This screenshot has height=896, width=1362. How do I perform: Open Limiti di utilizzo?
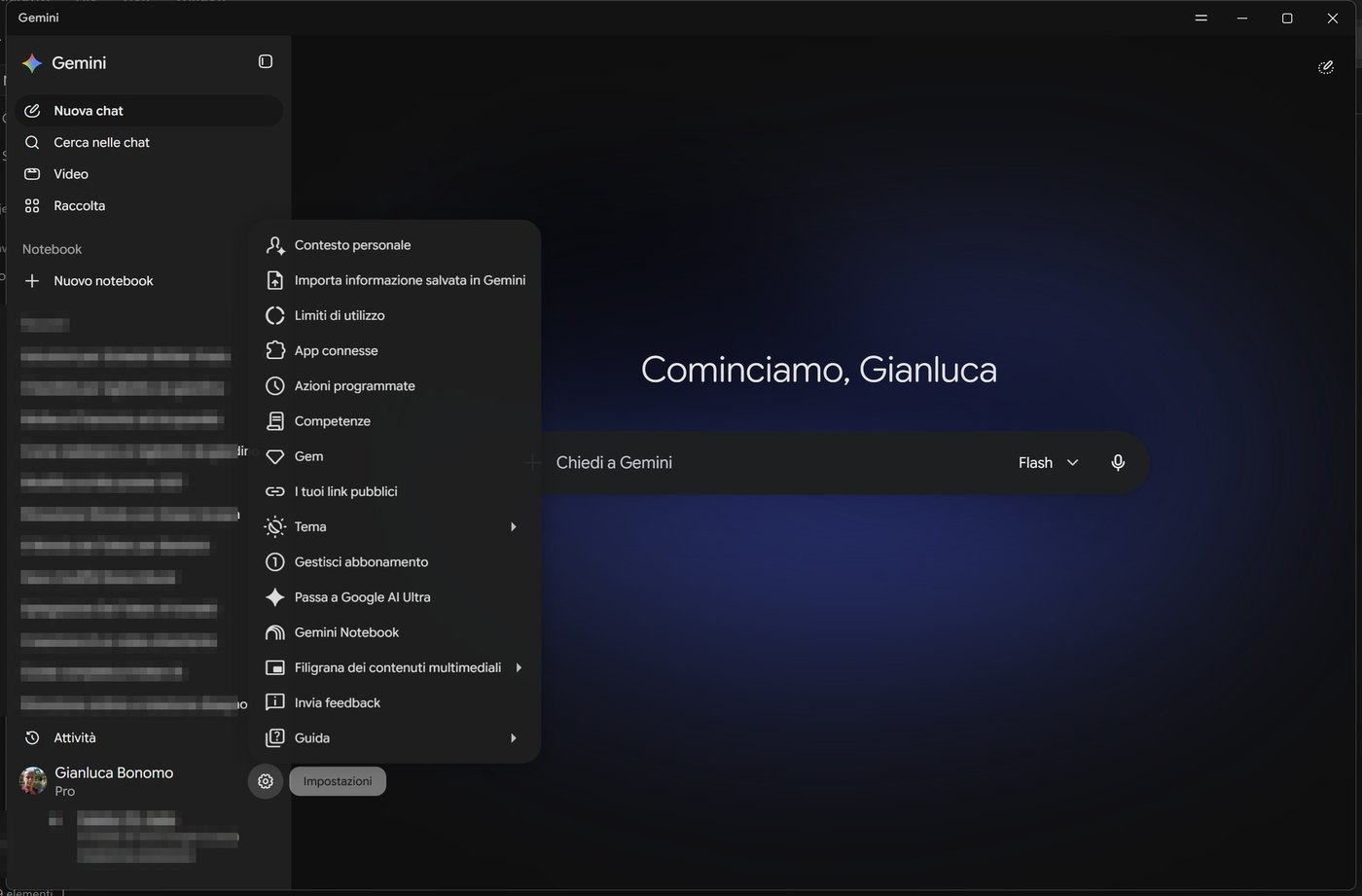[394, 315]
